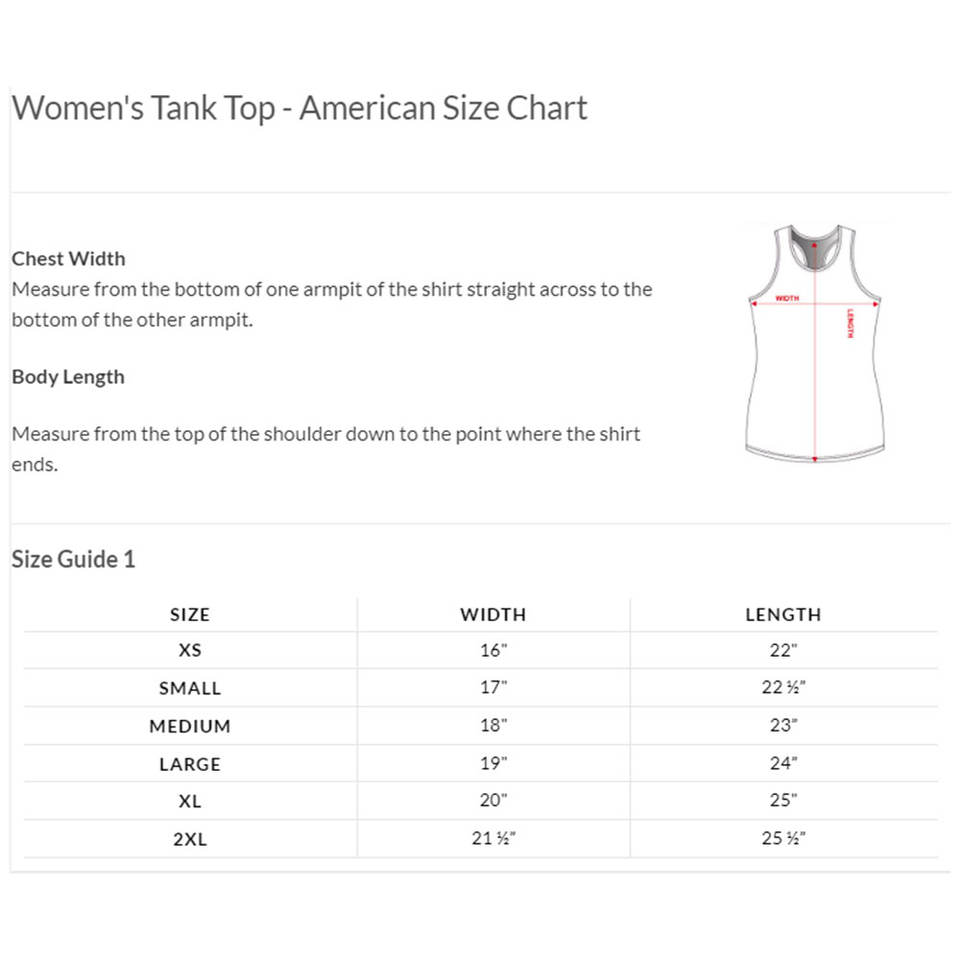Select the MEDIUM size row label

point(190,726)
